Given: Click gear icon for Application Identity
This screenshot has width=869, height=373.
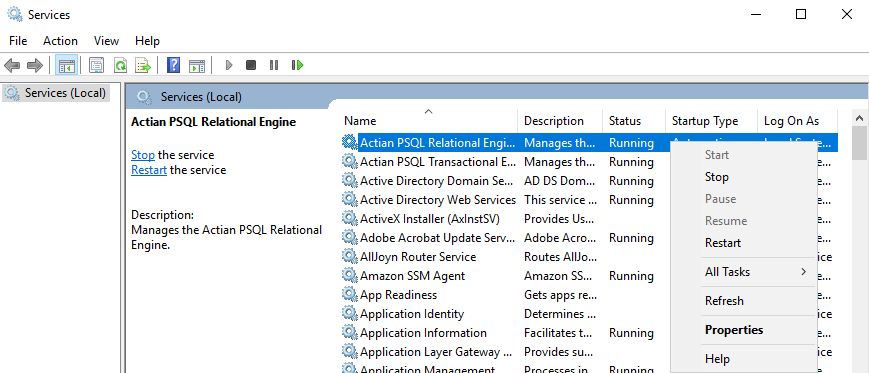Looking at the screenshot, I should tap(350, 313).
